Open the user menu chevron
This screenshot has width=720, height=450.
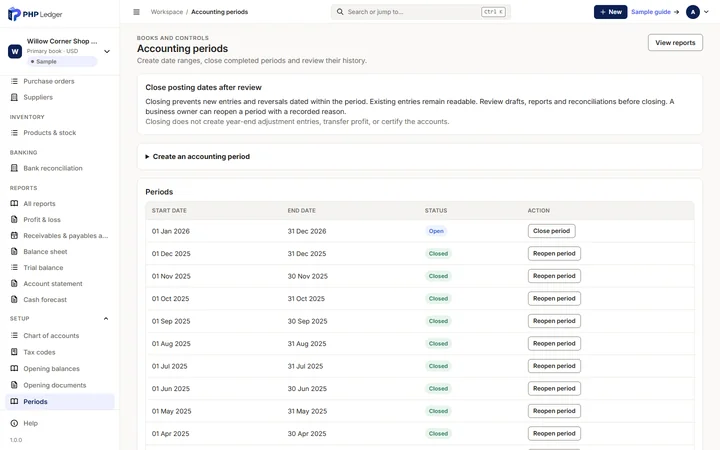point(706,12)
